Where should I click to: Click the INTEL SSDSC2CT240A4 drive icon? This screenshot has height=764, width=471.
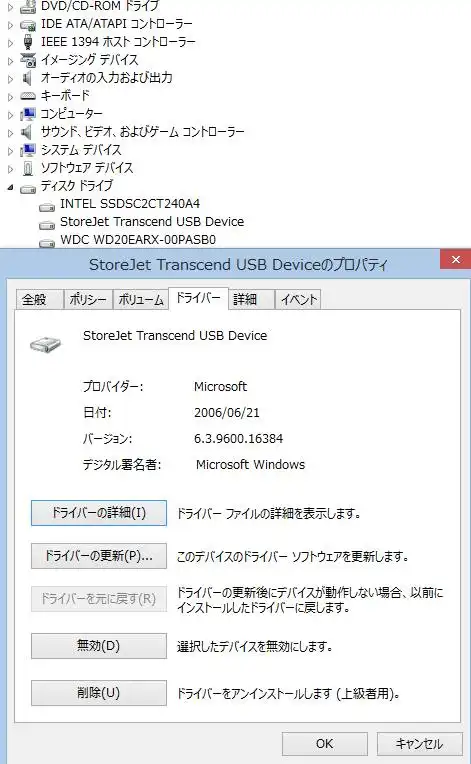pyautogui.click(x=47, y=206)
